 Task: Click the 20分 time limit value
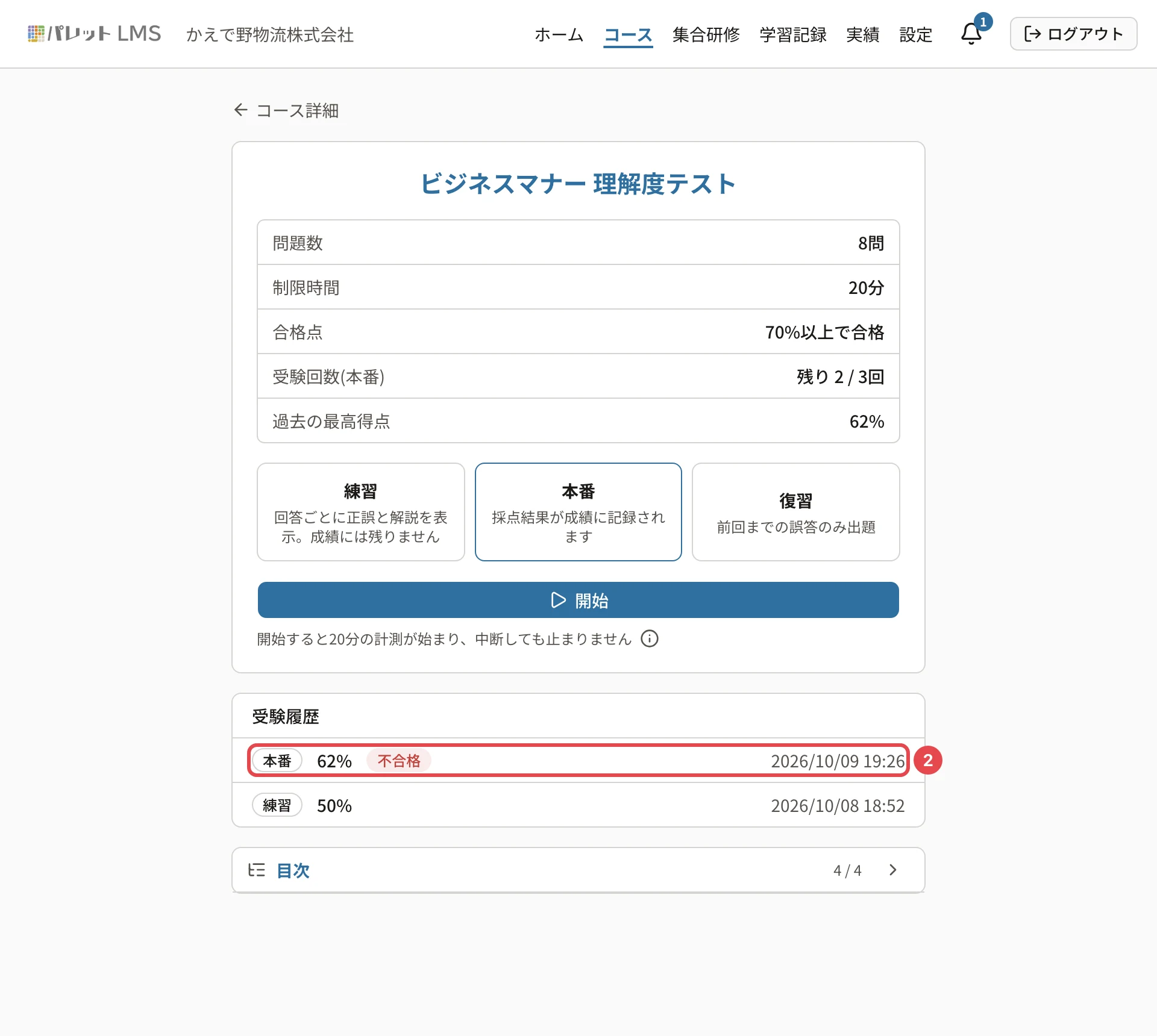(866, 287)
